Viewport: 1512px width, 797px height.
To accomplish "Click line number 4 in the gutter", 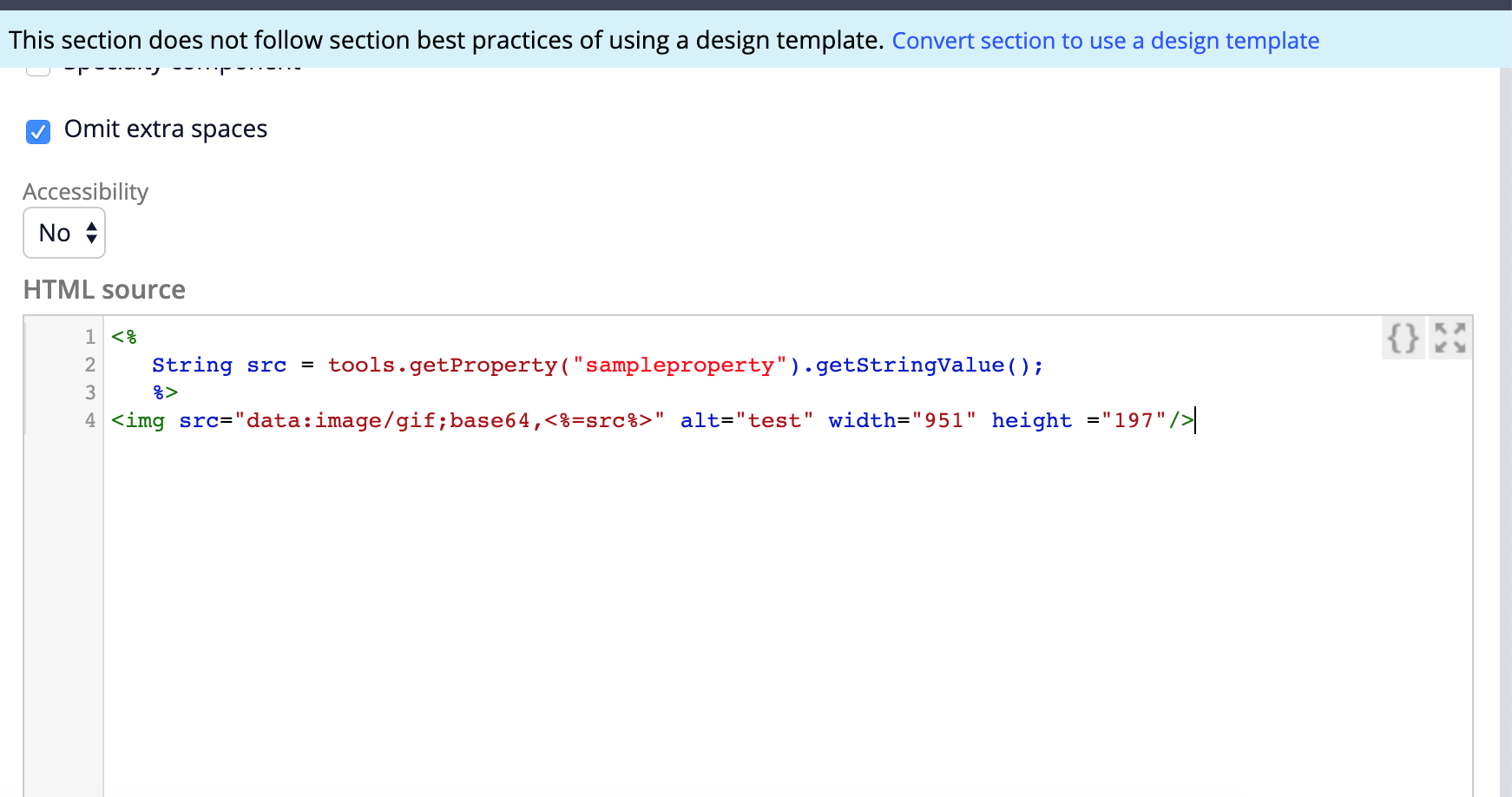I will (x=89, y=420).
